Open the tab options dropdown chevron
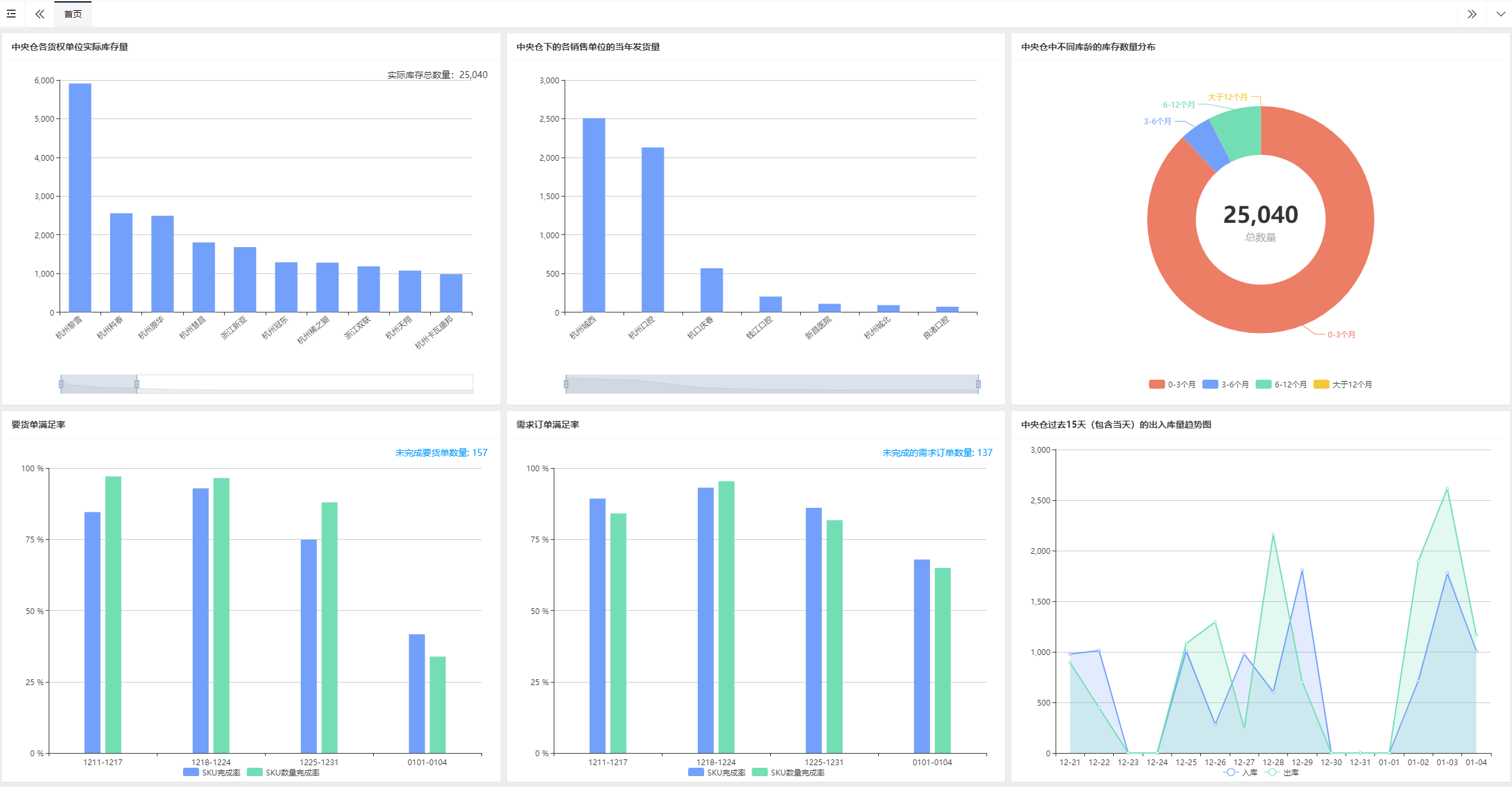Image resolution: width=1512 pixels, height=810 pixels. [1500, 13]
